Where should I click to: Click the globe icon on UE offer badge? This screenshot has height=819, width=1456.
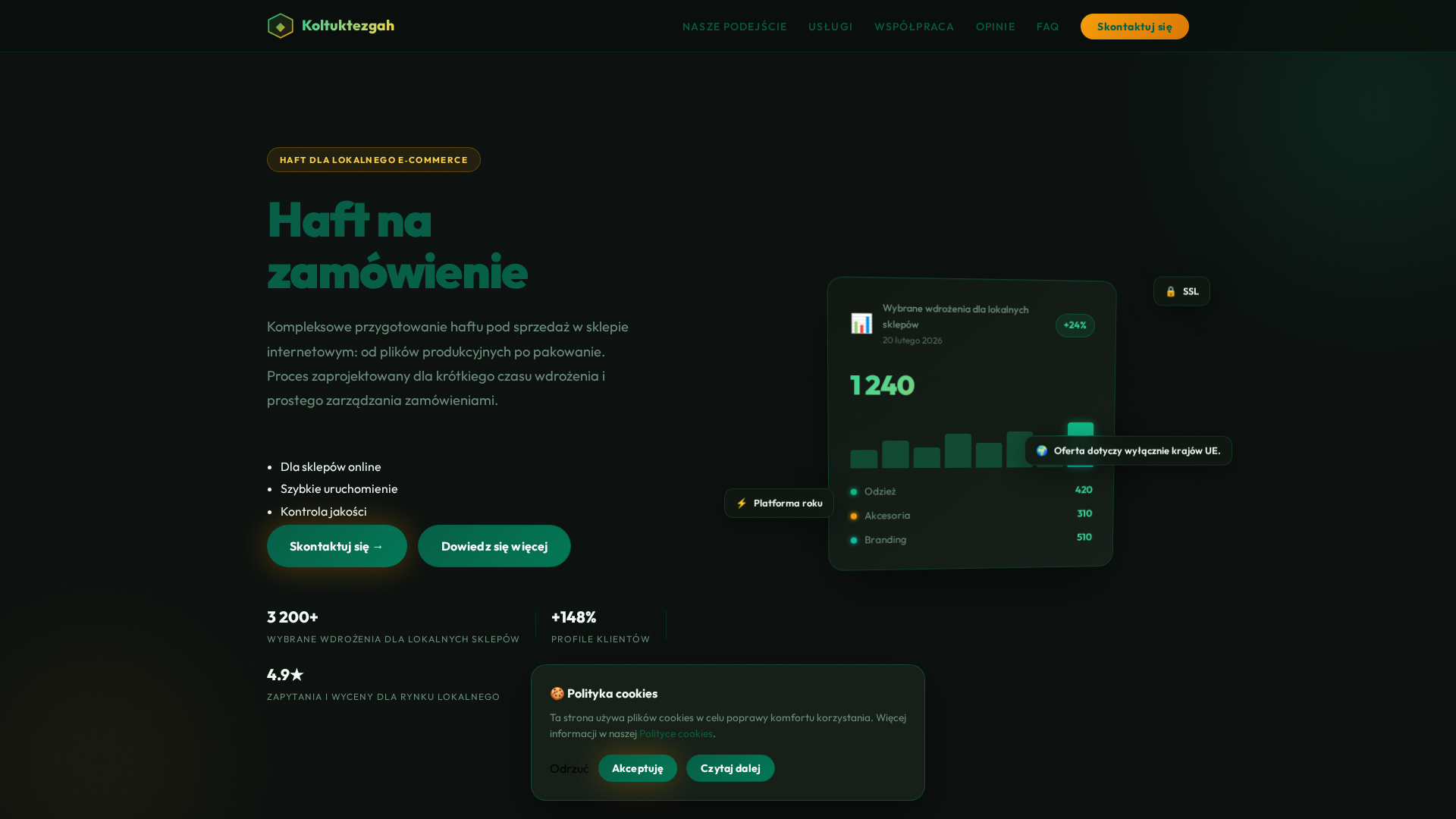(1042, 450)
